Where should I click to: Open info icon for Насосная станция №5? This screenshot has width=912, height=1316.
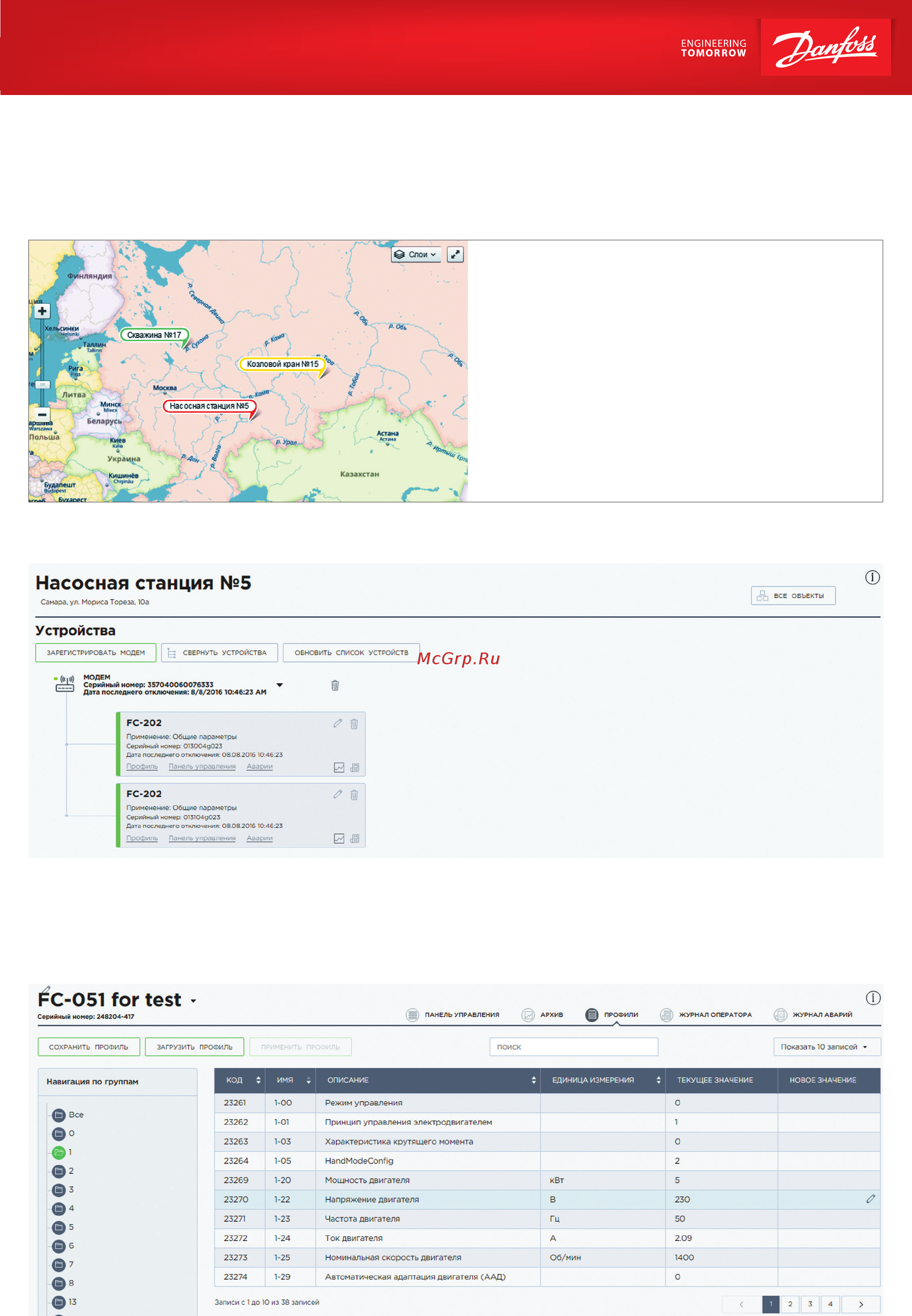click(872, 578)
